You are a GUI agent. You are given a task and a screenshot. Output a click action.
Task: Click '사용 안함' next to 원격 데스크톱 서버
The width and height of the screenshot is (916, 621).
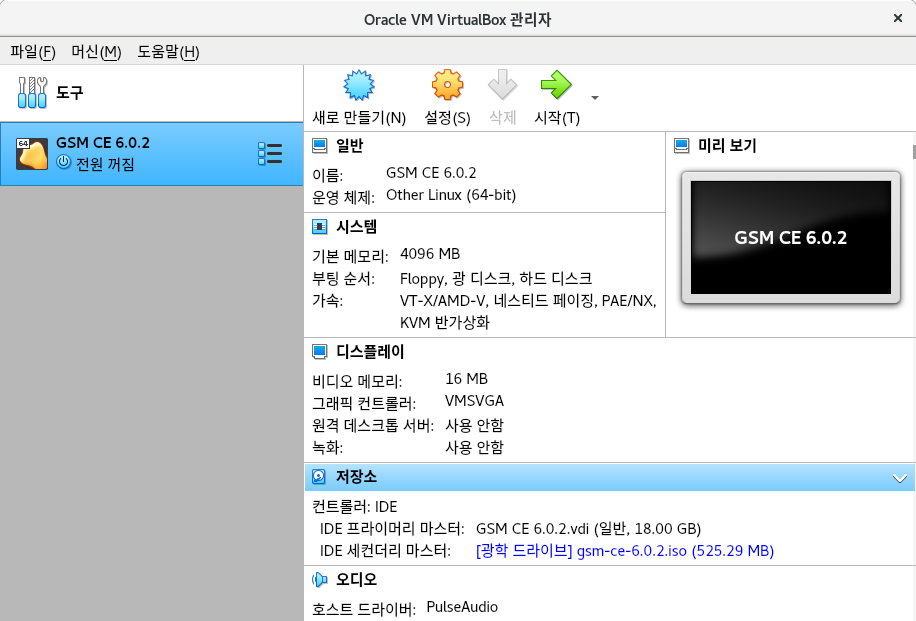[x=474, y=425]
